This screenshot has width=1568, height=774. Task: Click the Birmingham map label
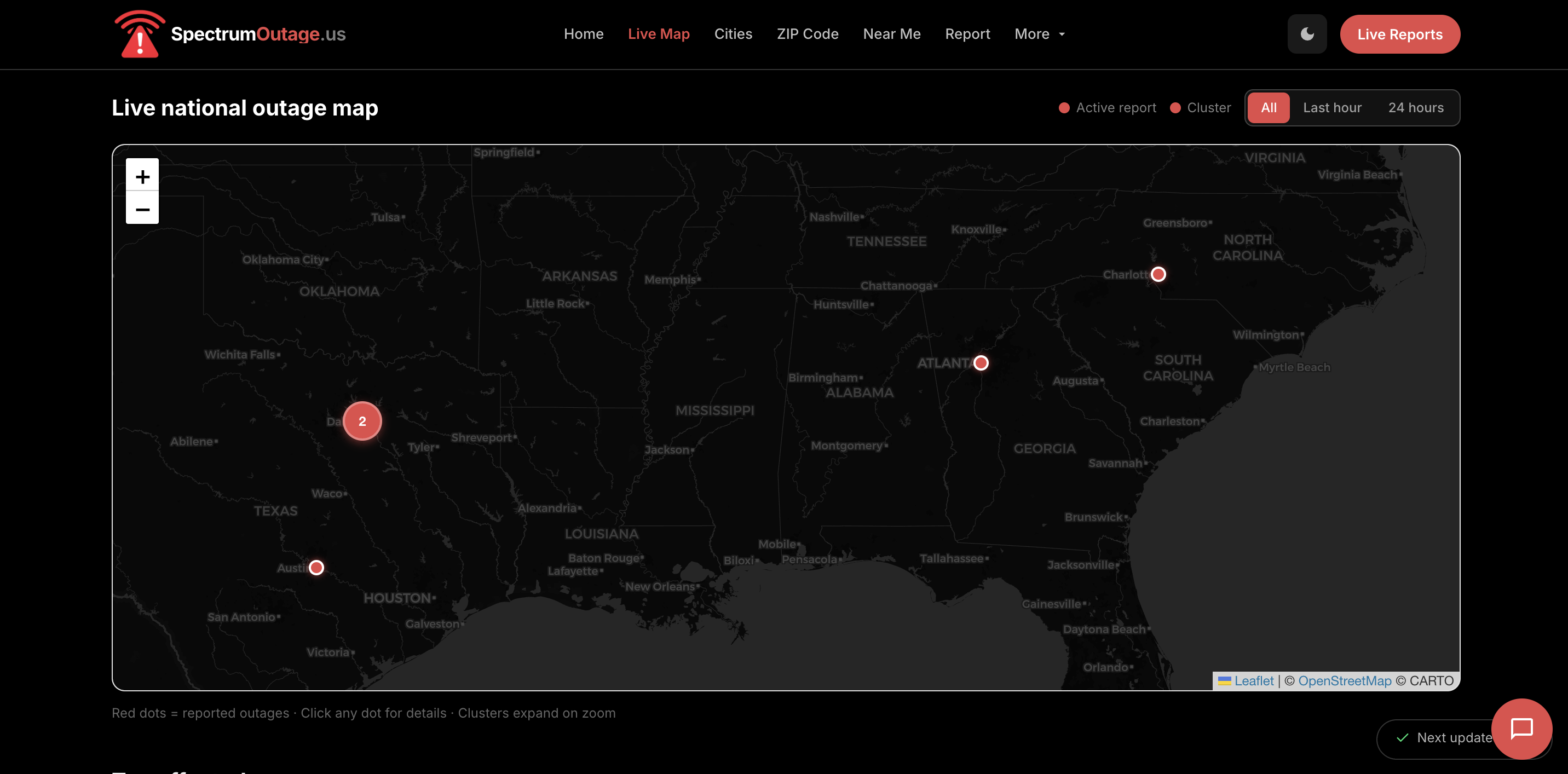point(823,378)
